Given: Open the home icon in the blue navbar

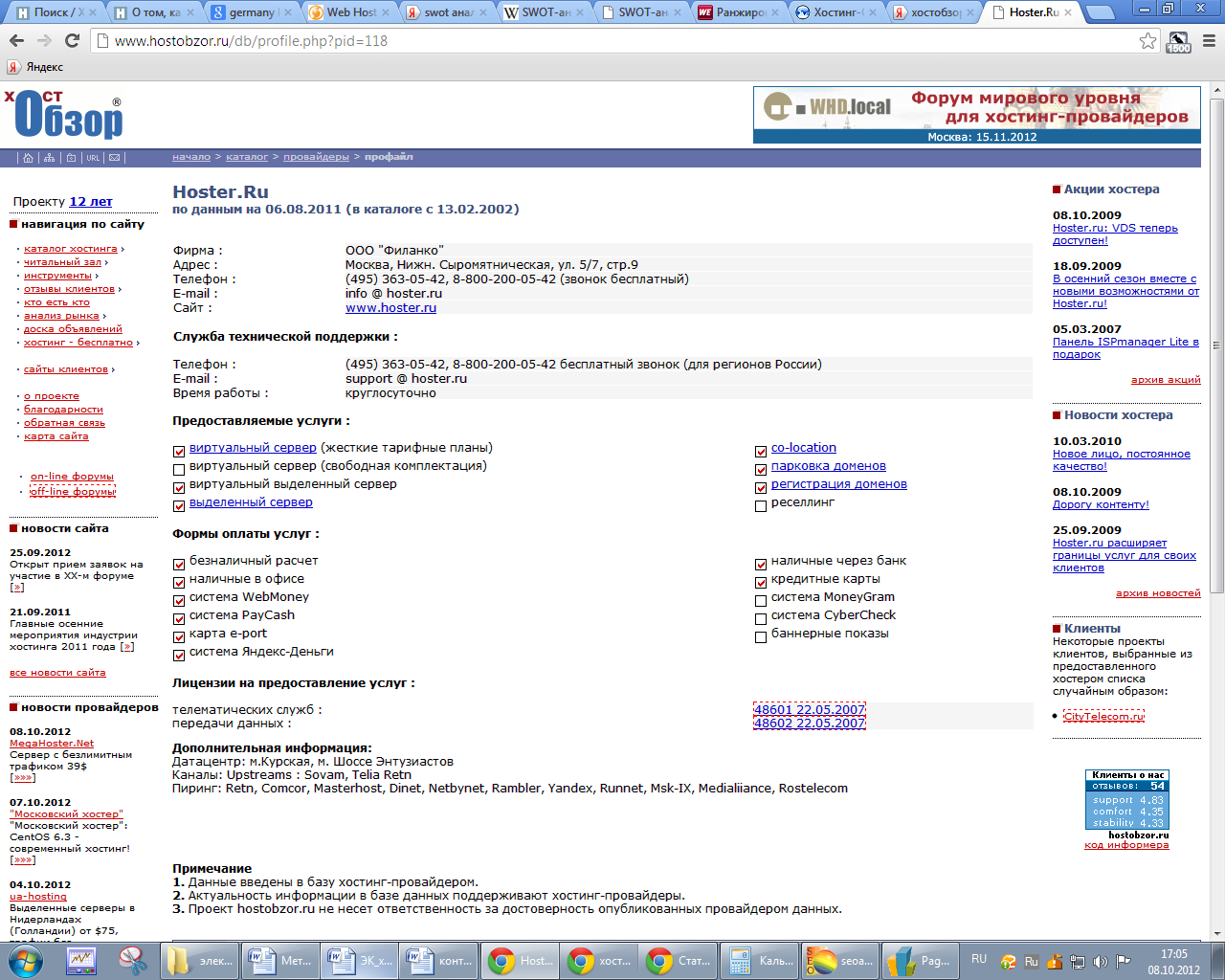Looking at the screenshot, I should (29, 158).
